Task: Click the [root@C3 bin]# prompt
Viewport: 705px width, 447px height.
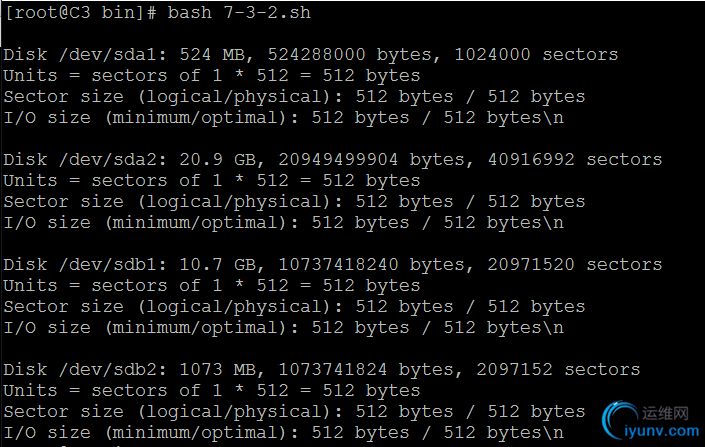Action: pyautogui.click(x=81, y=13)
